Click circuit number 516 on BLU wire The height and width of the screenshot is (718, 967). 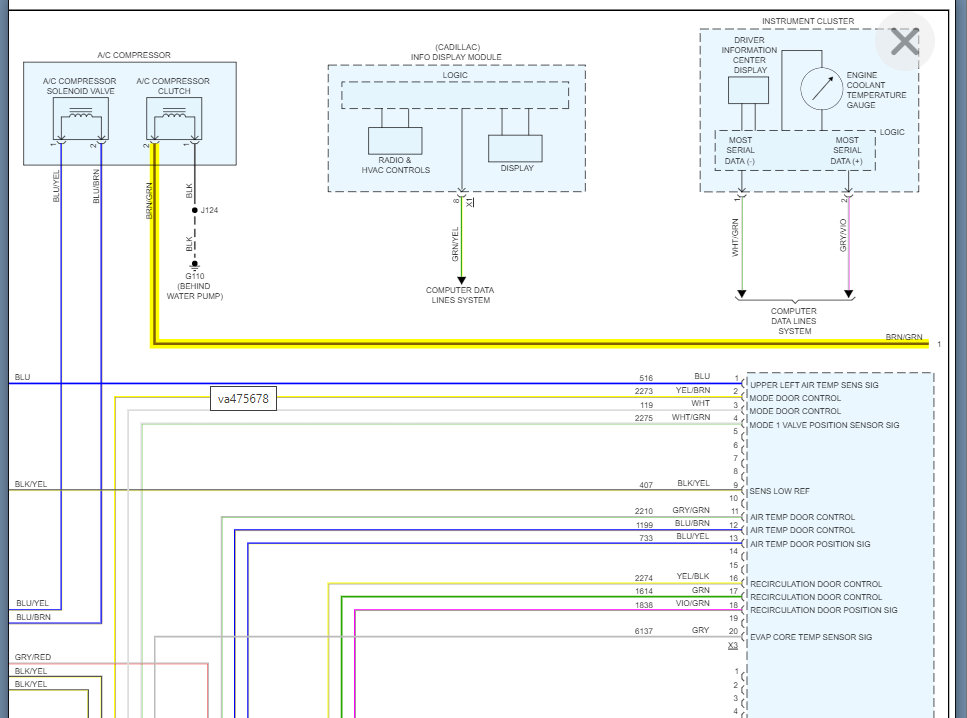[646, 378]
